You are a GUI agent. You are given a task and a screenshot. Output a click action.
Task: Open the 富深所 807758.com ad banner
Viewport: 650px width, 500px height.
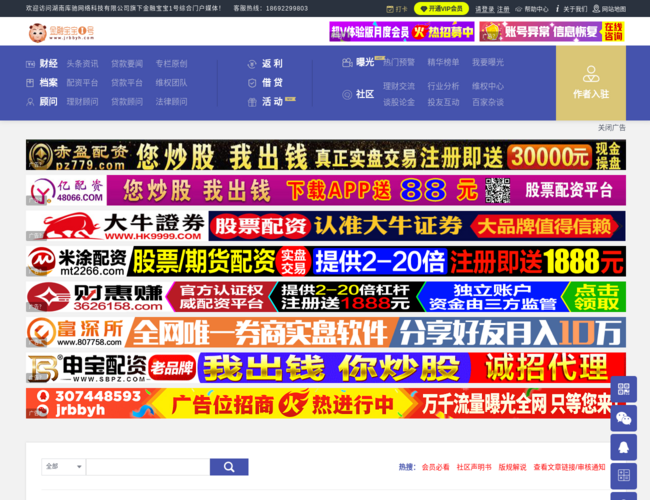point(326,333)
